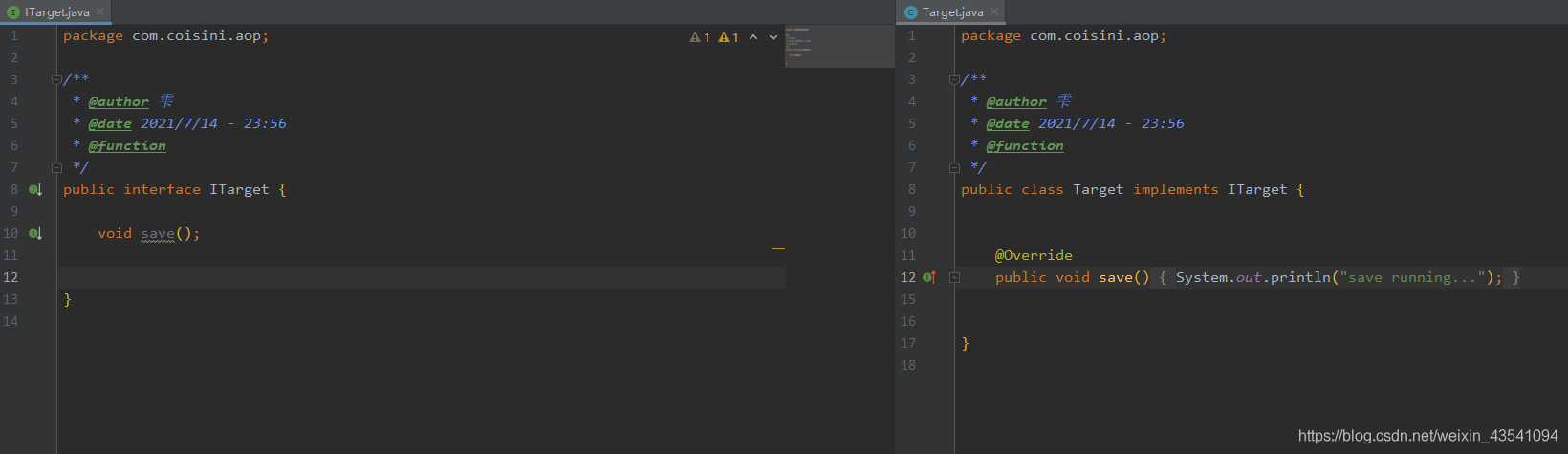The height and width of the screenshot is (454, 1568).
Task: Switch to the ITarget.java tab
Action: [56, 12]
